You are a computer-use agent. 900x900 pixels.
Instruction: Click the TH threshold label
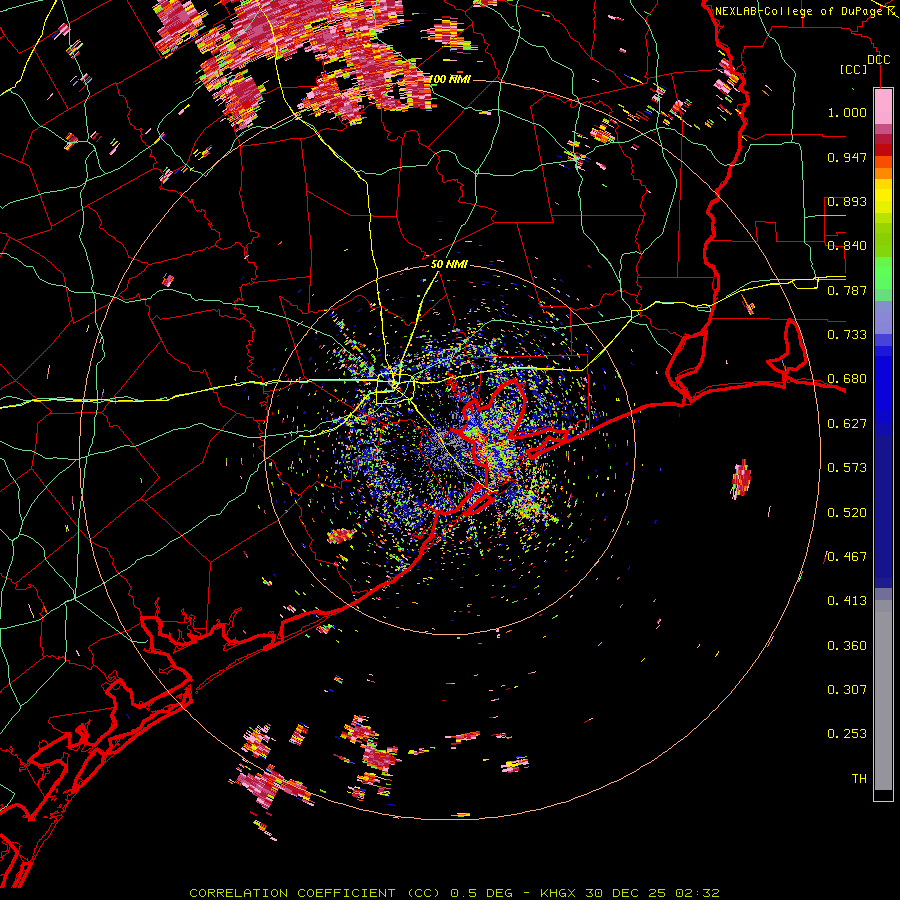(859, 779)
